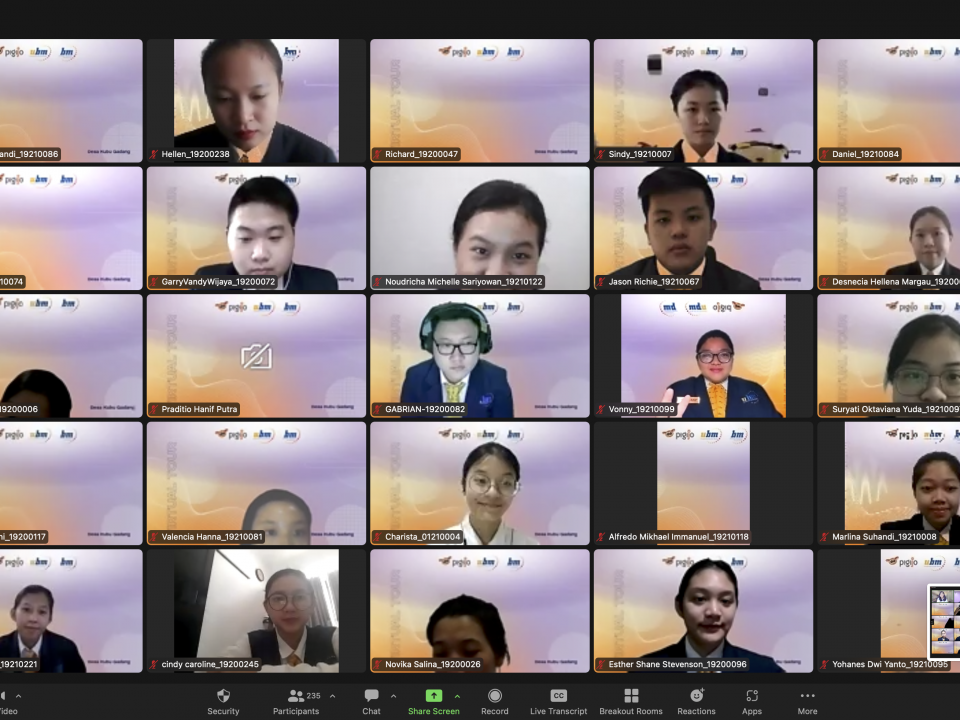Click muted mic icon beside Valencia Hanna_19210081
This screenshot has width=960, height=720.
click(x=154, y=537)
